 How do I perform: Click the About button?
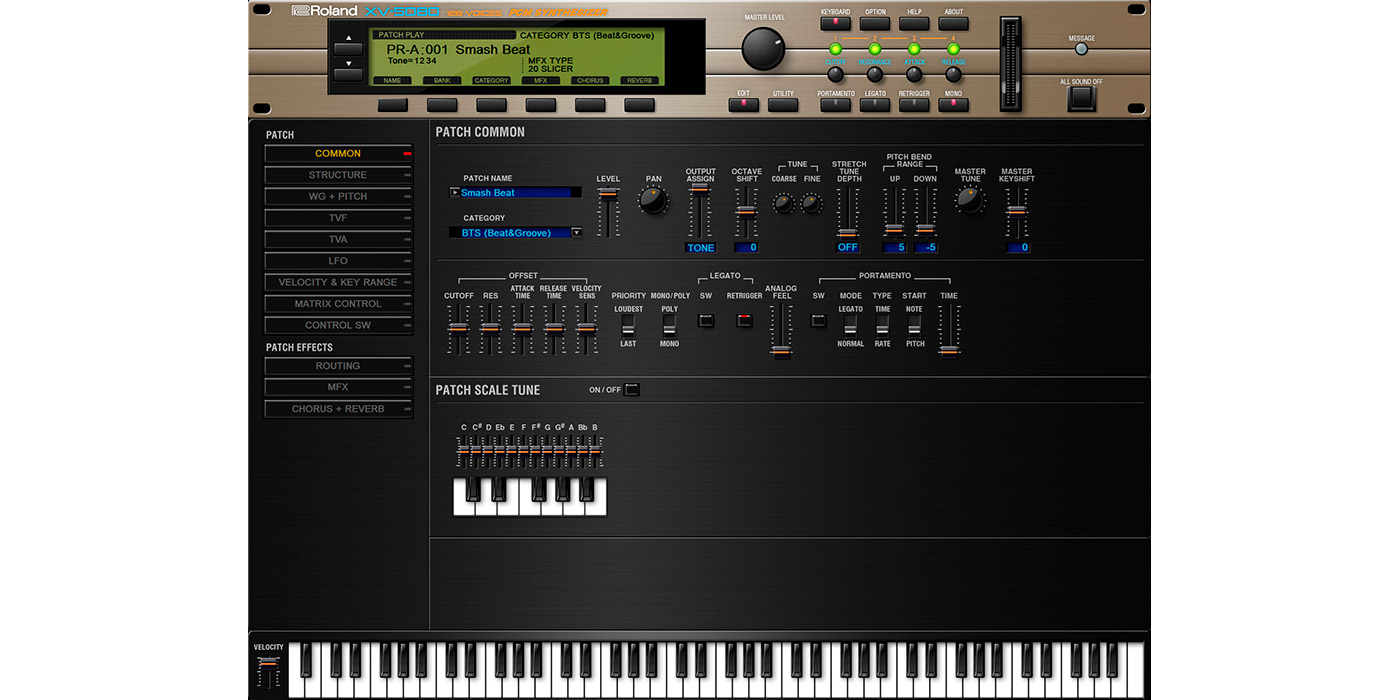tap(954, 23)
